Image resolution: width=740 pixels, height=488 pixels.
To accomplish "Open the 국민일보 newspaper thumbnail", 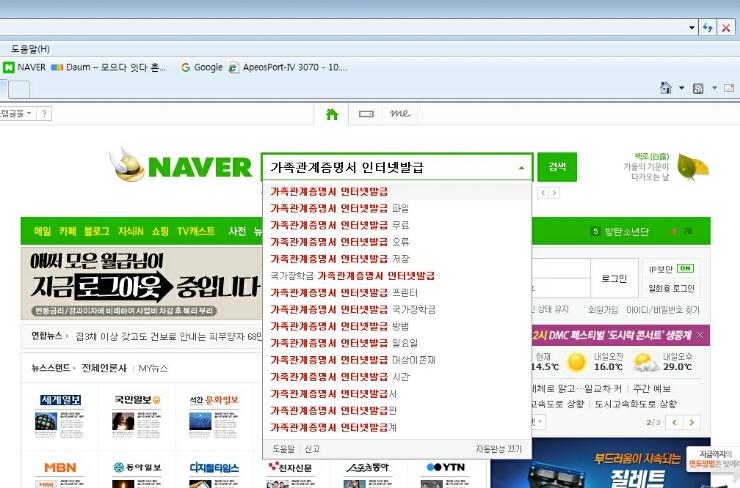I will click(x=137, y=416).
